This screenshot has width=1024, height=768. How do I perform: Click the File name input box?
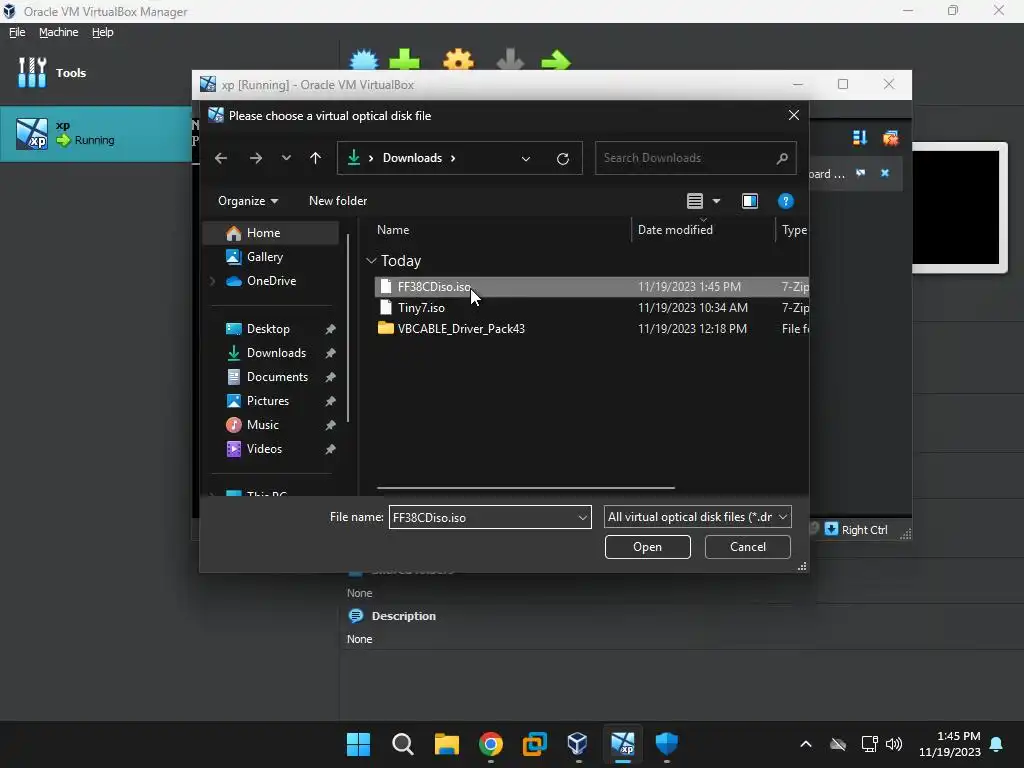pyautogui.click(x=482, y=517)
